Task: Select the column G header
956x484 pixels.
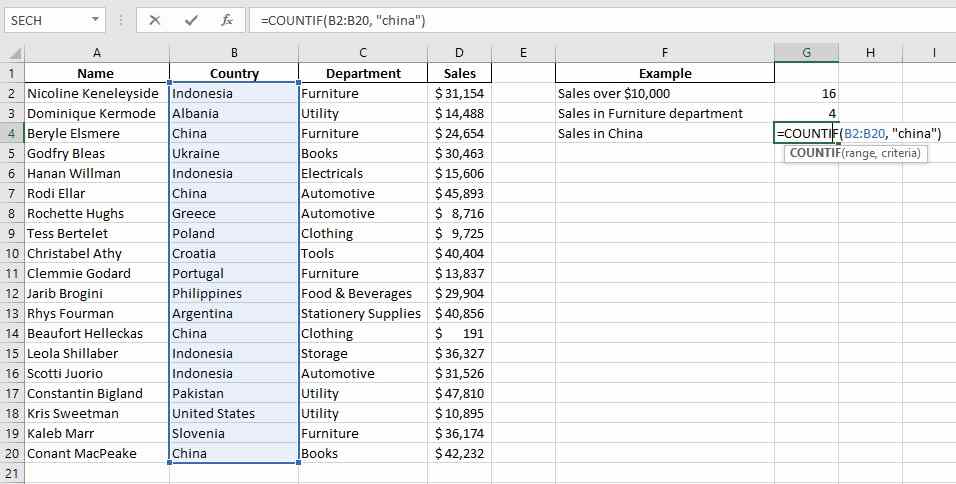Action: 806,53
